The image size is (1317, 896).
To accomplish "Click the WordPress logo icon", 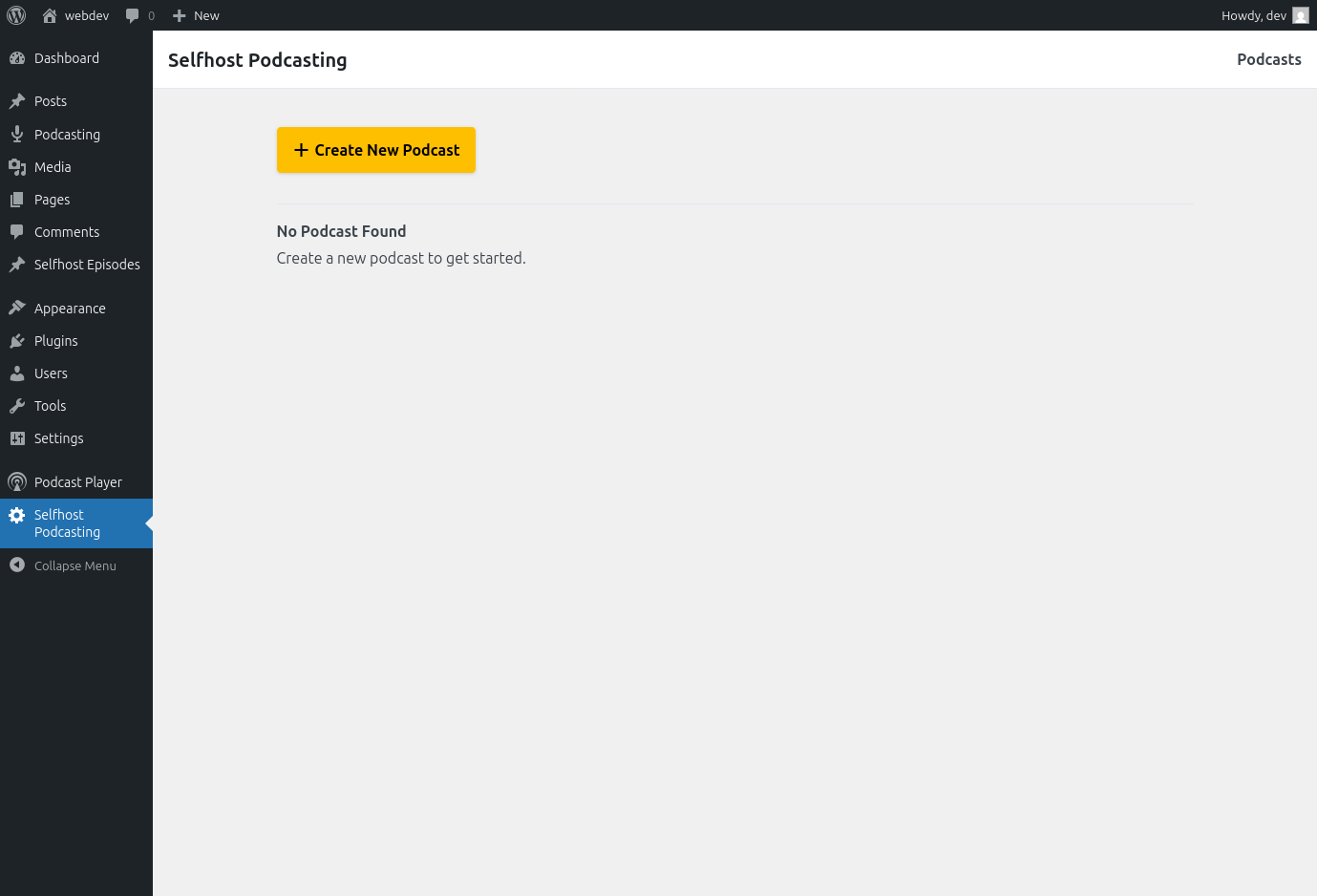I will coord(16,15).
